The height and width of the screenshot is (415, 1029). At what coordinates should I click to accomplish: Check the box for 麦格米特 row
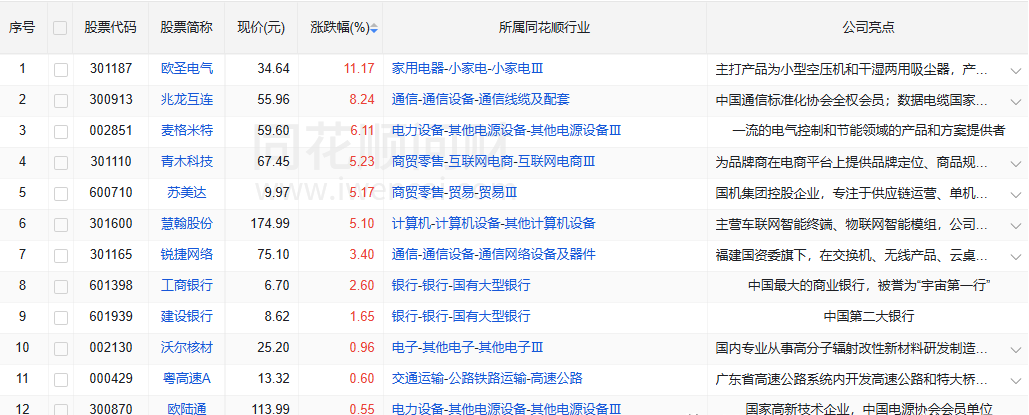click(61, 131)
